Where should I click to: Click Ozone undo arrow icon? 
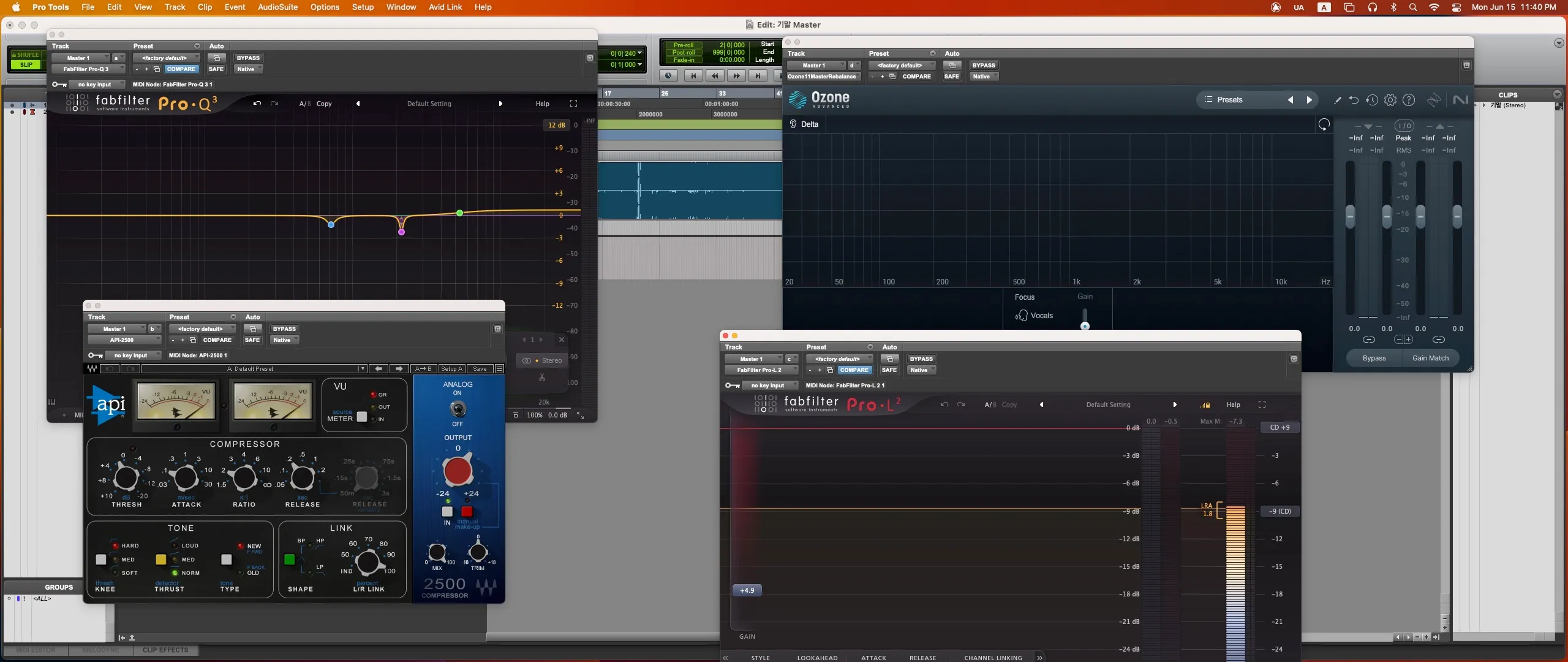point(1354,100)
